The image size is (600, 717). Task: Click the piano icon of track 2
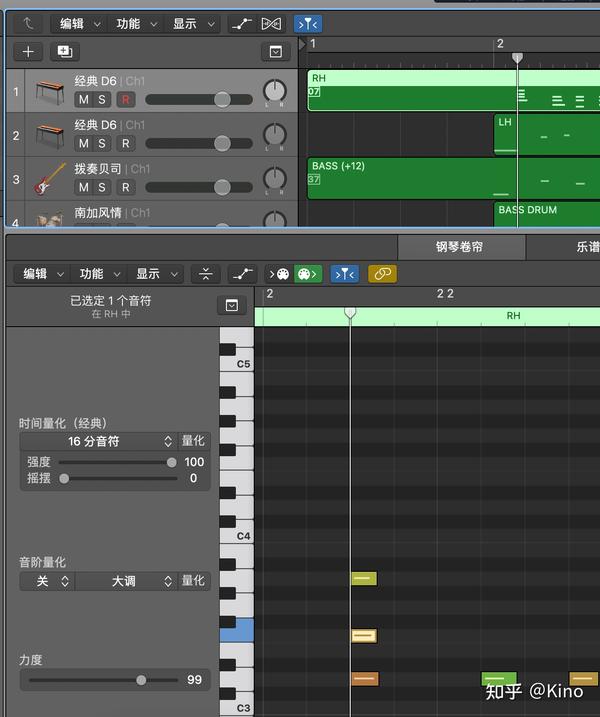[49, 135]
